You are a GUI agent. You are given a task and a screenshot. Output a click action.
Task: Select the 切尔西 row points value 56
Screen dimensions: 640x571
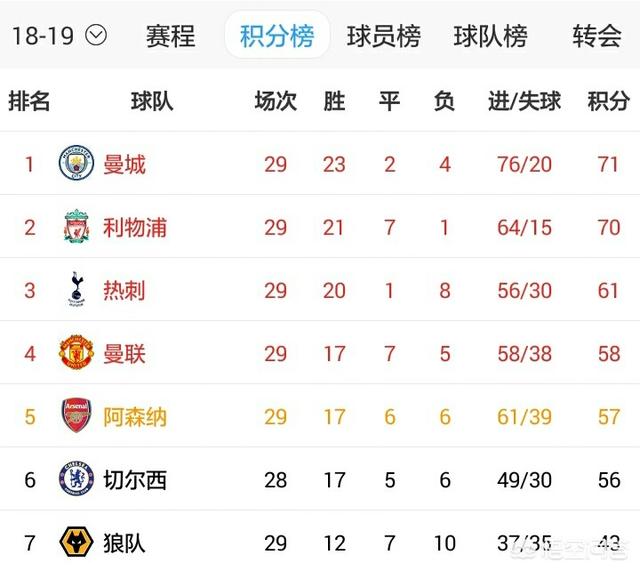(608, 480)
